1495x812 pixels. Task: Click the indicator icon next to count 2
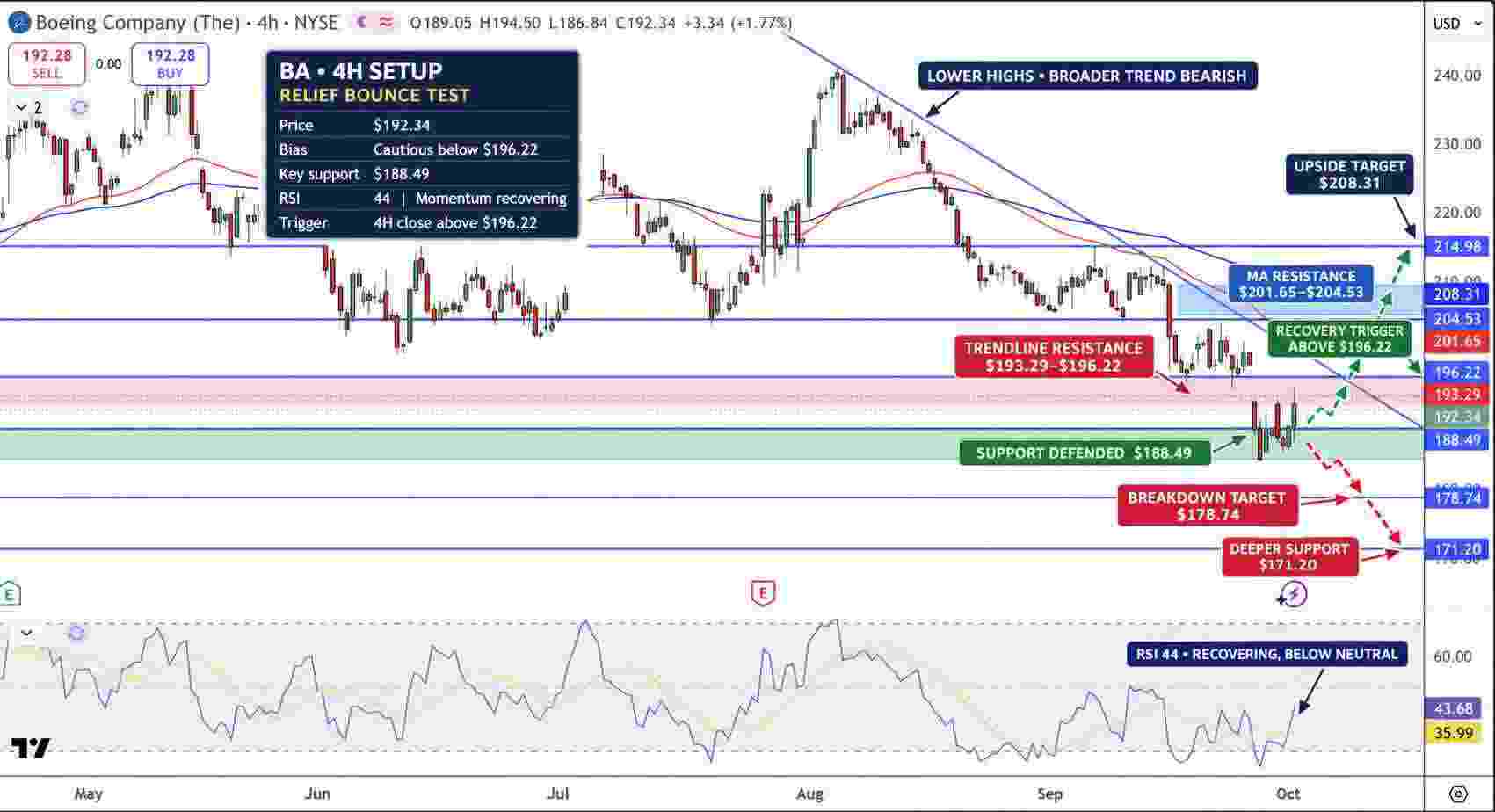click(80, 108)
